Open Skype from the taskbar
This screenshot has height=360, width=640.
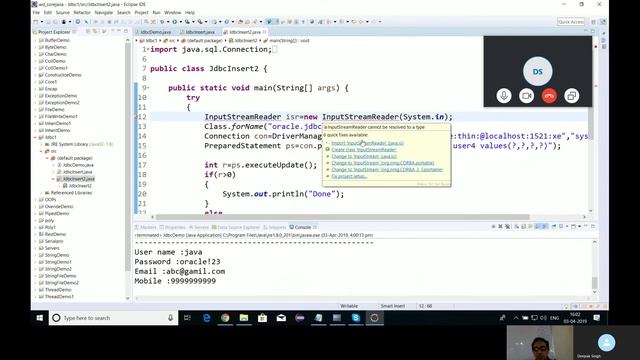pyautogui.click(x=356, y=318)
